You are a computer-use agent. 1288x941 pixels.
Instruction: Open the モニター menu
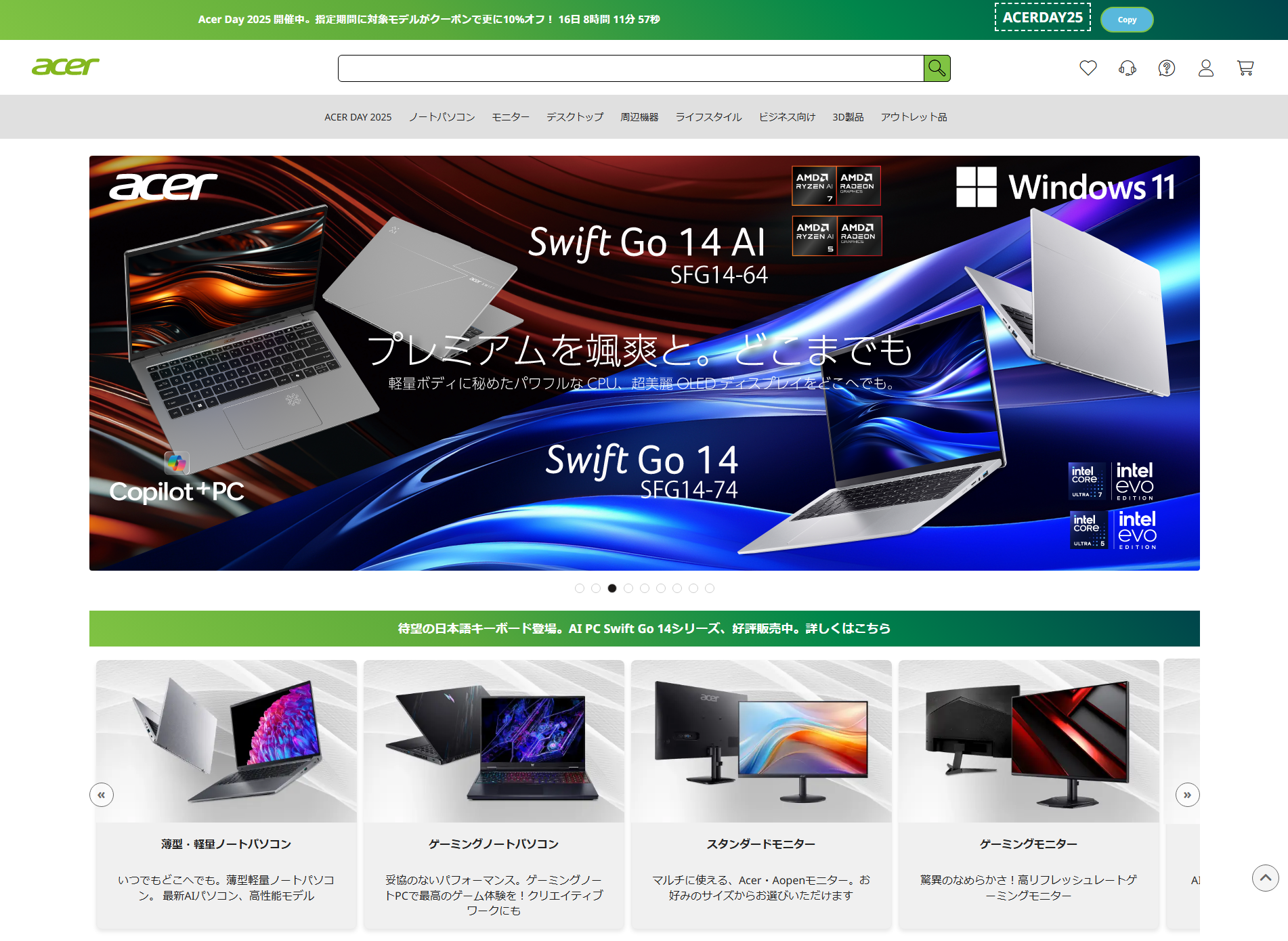click(x=511, y=117)
